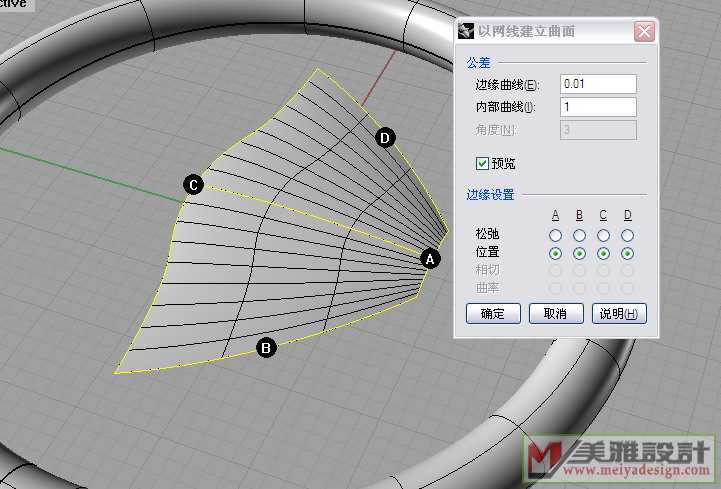
Task: Open help with the 说明(H) button
Action: click(619, 313)
